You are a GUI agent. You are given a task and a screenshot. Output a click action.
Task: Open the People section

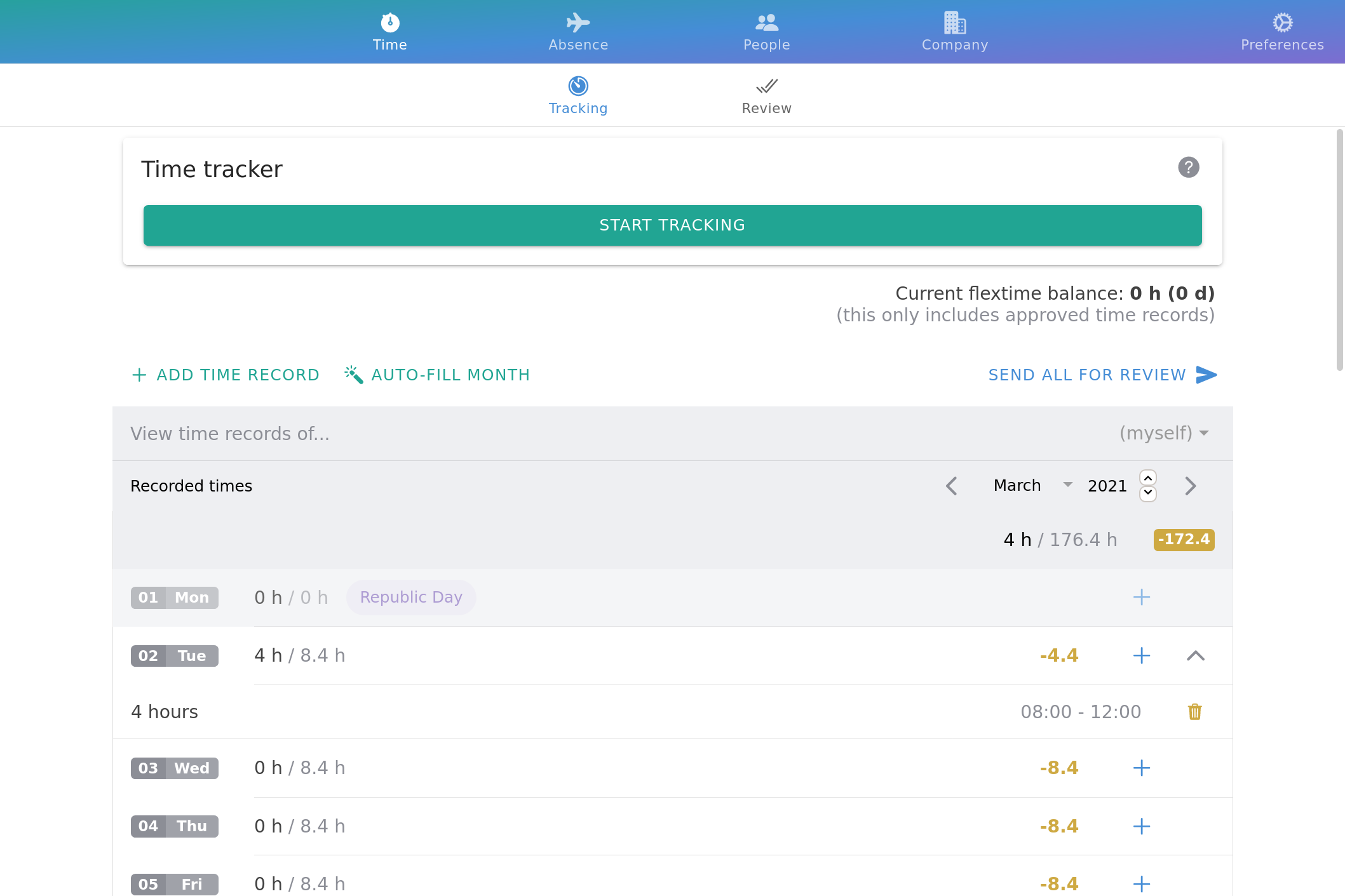coord(766,32)
